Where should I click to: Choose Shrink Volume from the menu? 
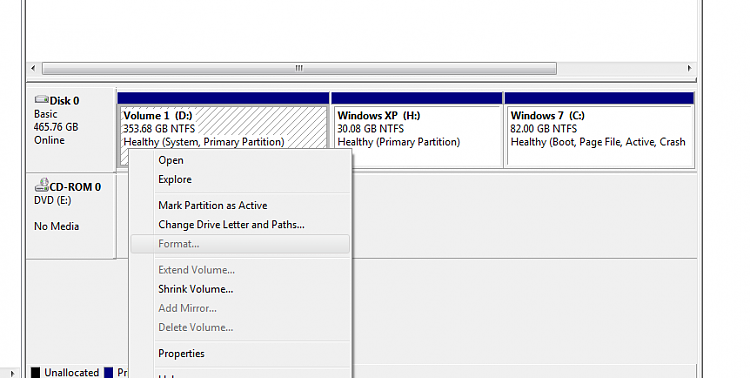[x=196, y=289]
